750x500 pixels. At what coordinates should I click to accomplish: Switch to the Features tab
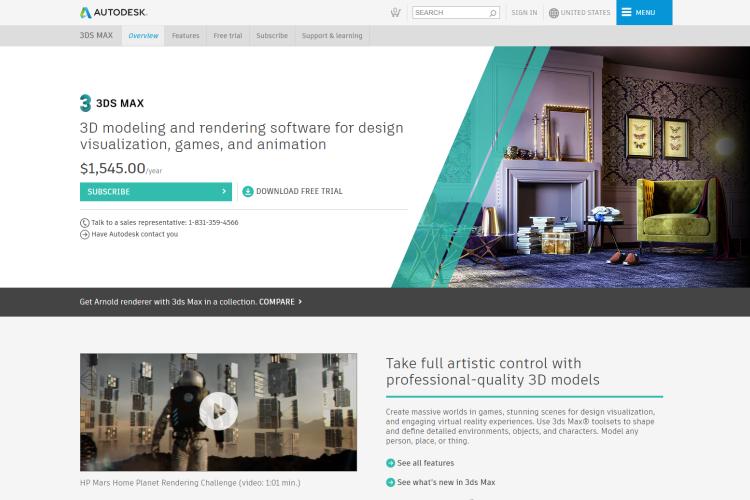pyautogui.click(x=186, y=35)
